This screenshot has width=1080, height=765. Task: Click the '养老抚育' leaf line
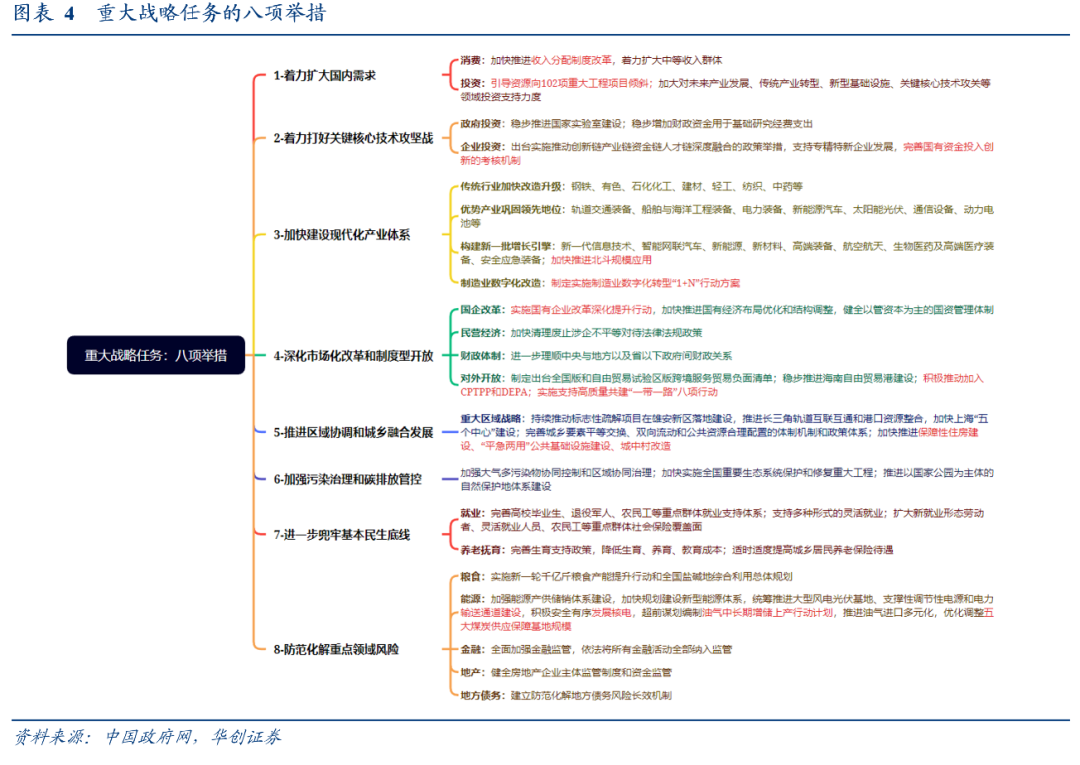[676, 550]
